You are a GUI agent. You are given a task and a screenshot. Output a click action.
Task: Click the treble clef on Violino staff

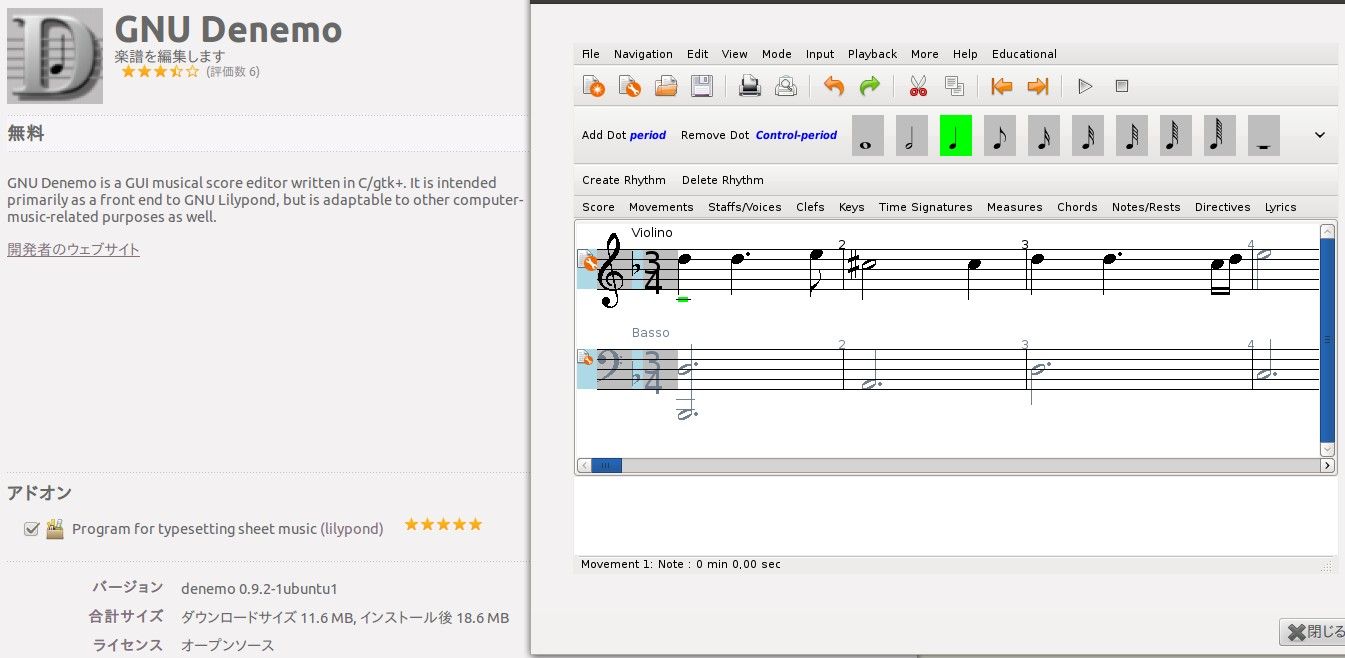tap(610, 270)
